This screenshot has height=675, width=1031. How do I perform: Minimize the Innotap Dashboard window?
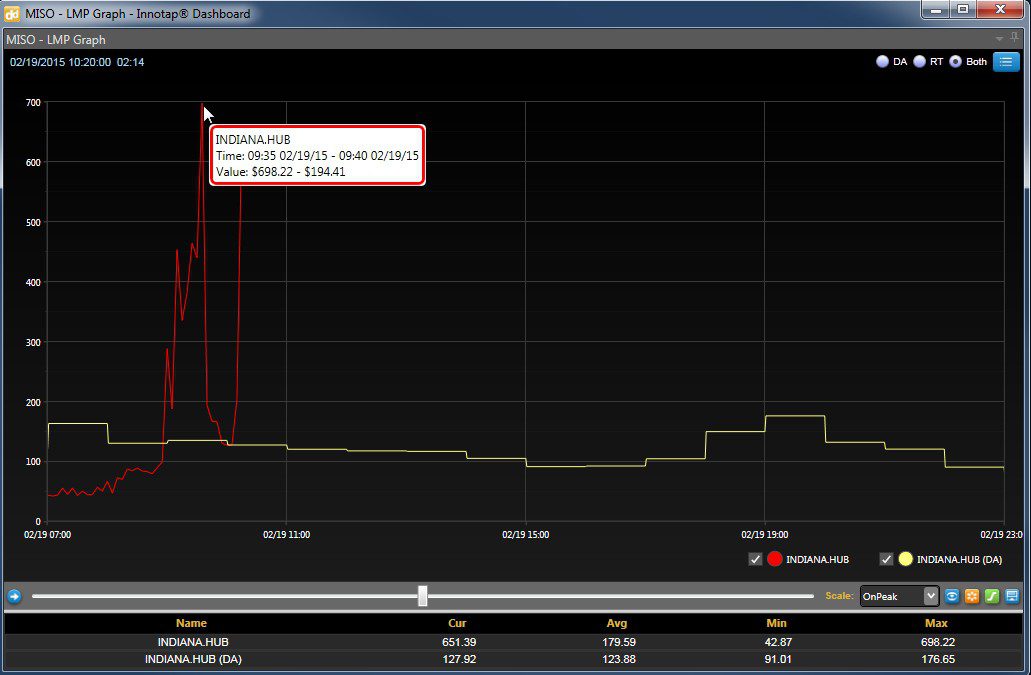[936, 10]
